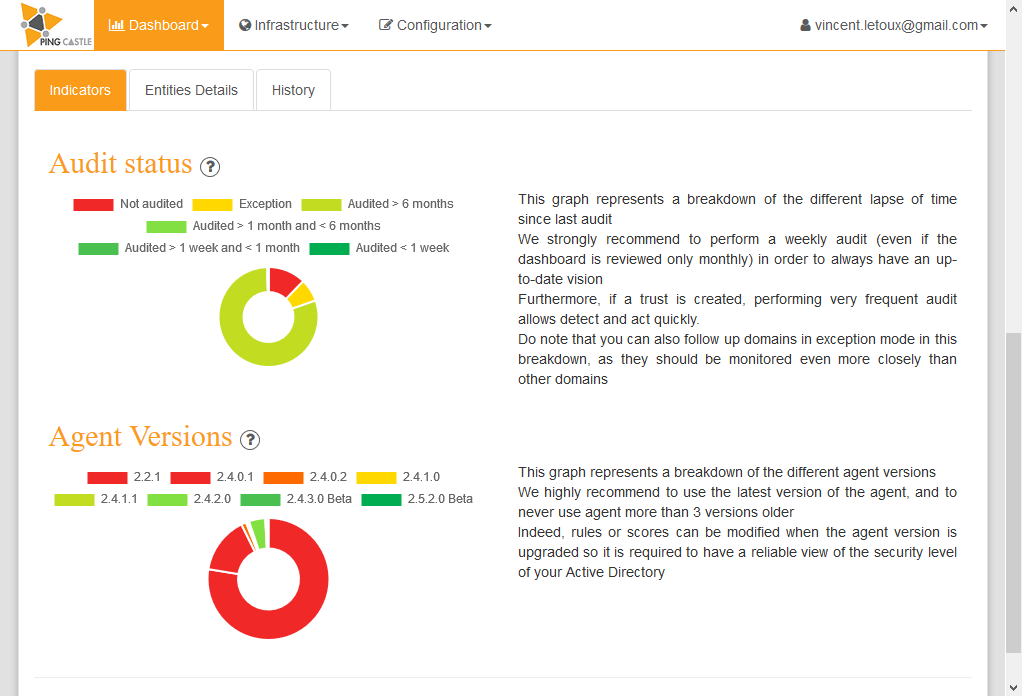Image resolution: width=1022 pixels, height=696 pixels.
Task: Toggle the 2.4.1.1 version legend entry
Action: [96, 499]
